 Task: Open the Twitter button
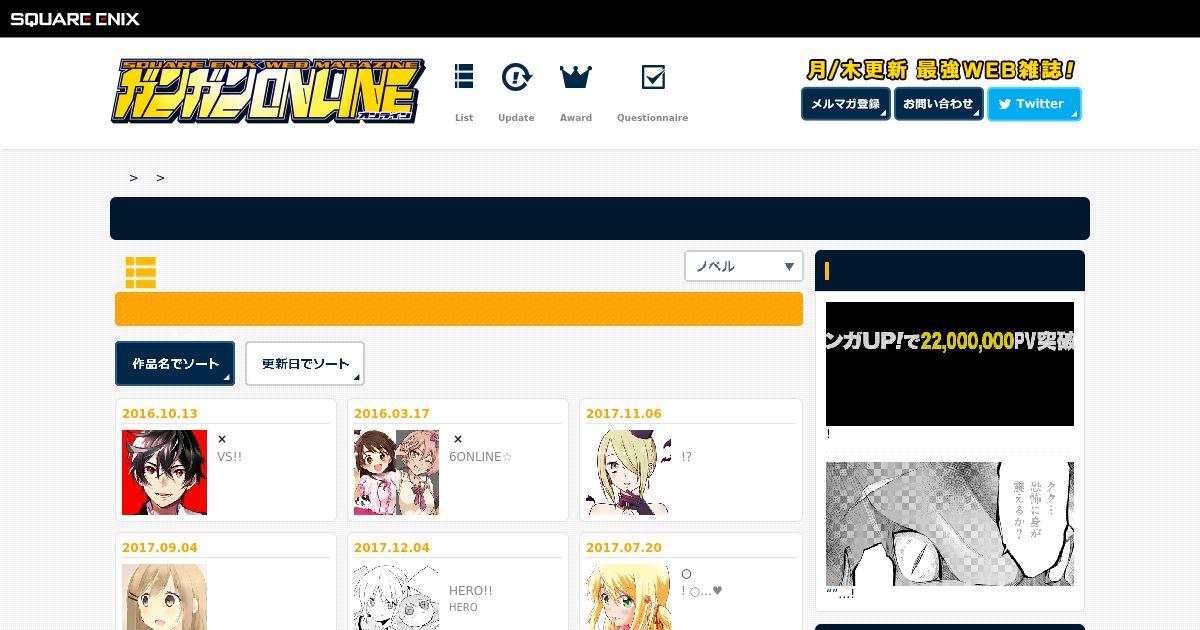coord(1034,104)
